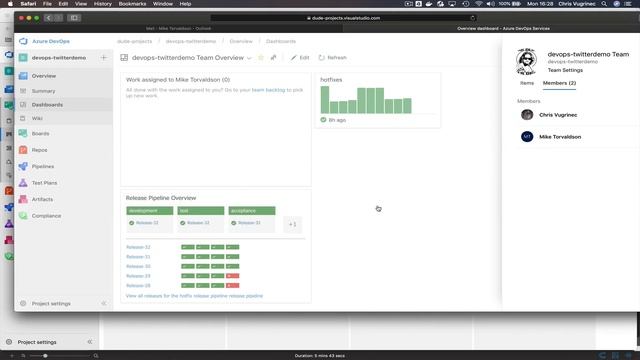Open the Repos hub icon
Image resolution: width=640 pixels, height=360 pixels.
pyautogui.click(x=23, y=150)
